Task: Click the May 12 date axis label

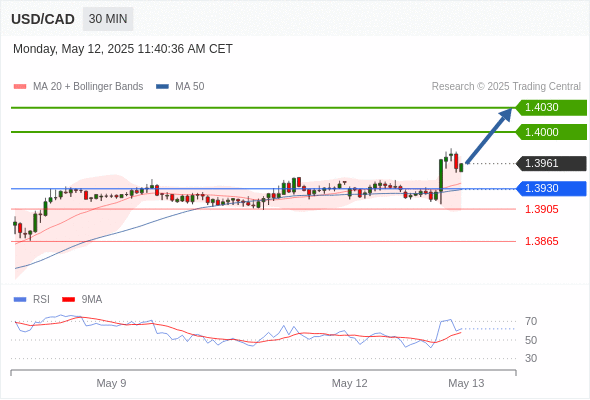Action: point(349,383)
